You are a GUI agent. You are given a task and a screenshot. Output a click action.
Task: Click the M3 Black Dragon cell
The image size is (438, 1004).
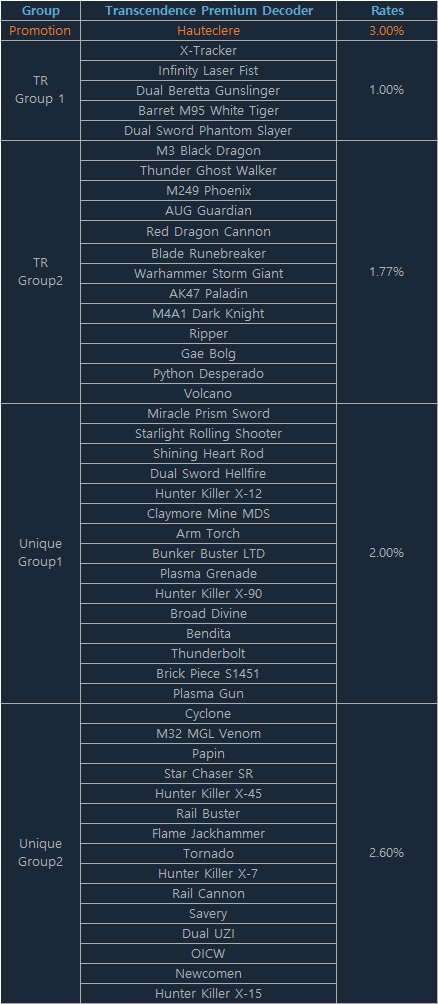click(x=209, y=150)
